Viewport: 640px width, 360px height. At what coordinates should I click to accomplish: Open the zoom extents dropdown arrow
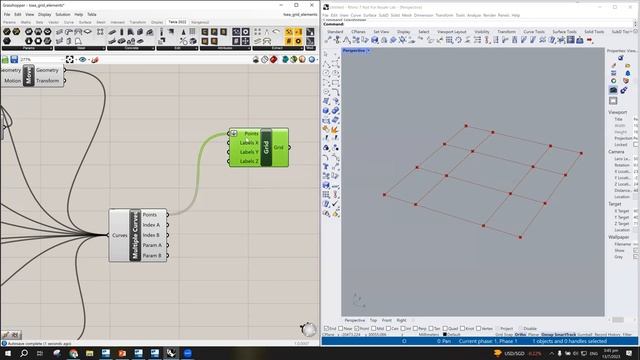click(76, 60)
